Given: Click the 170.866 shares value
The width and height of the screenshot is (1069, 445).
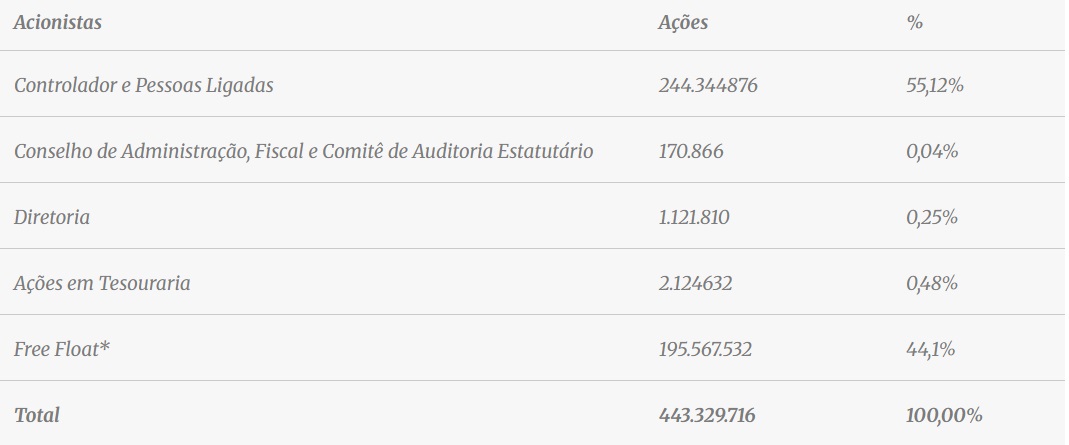Looking at the screenshot, I should tap(691, 151).
